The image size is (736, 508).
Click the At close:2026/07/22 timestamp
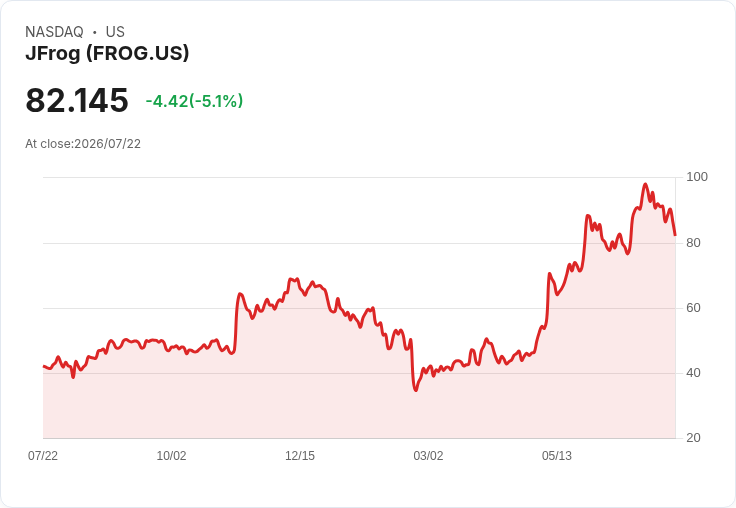pos(83,144)
